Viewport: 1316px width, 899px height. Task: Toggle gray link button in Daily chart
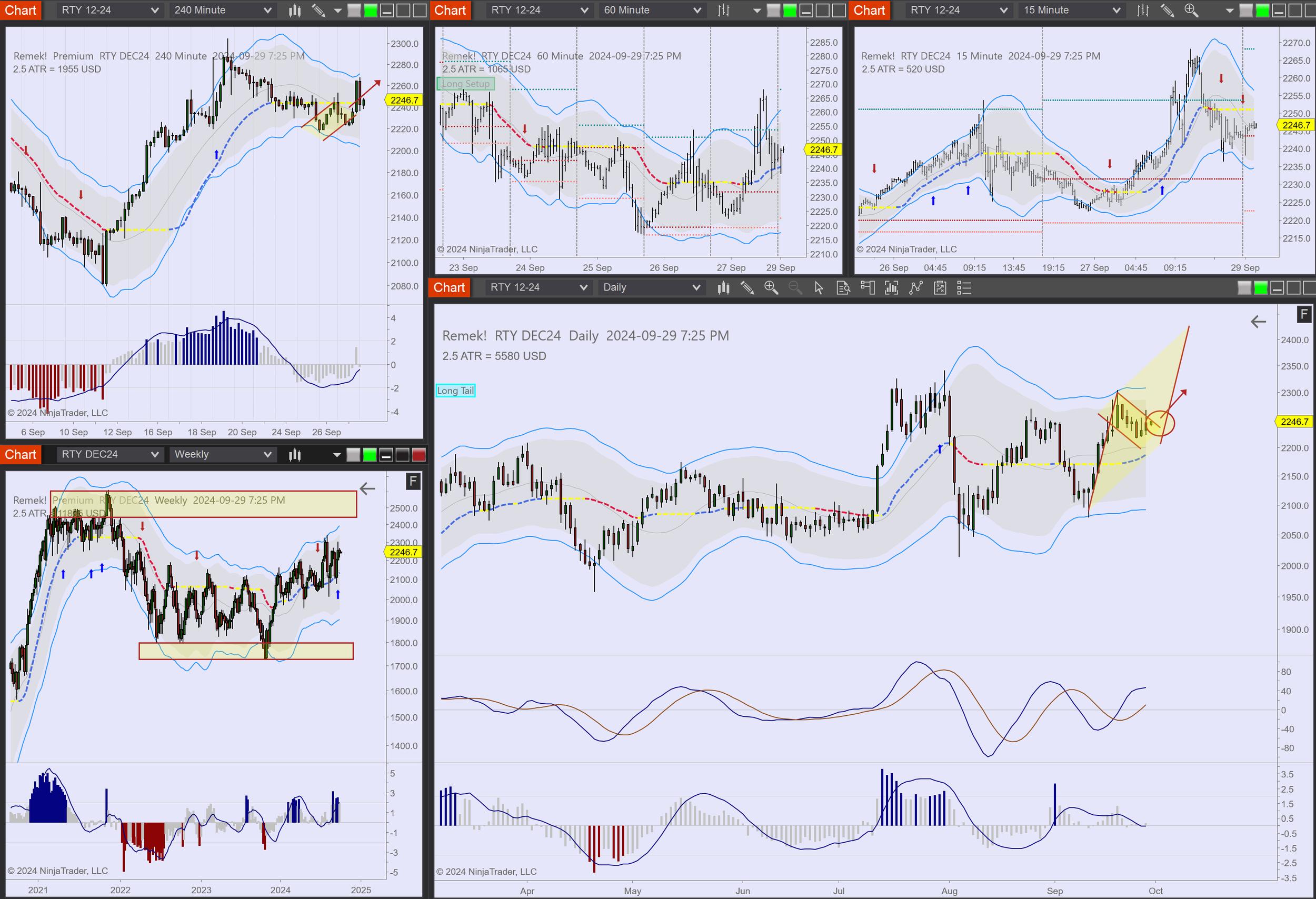pyautogui.click(x=1244, y=287)
